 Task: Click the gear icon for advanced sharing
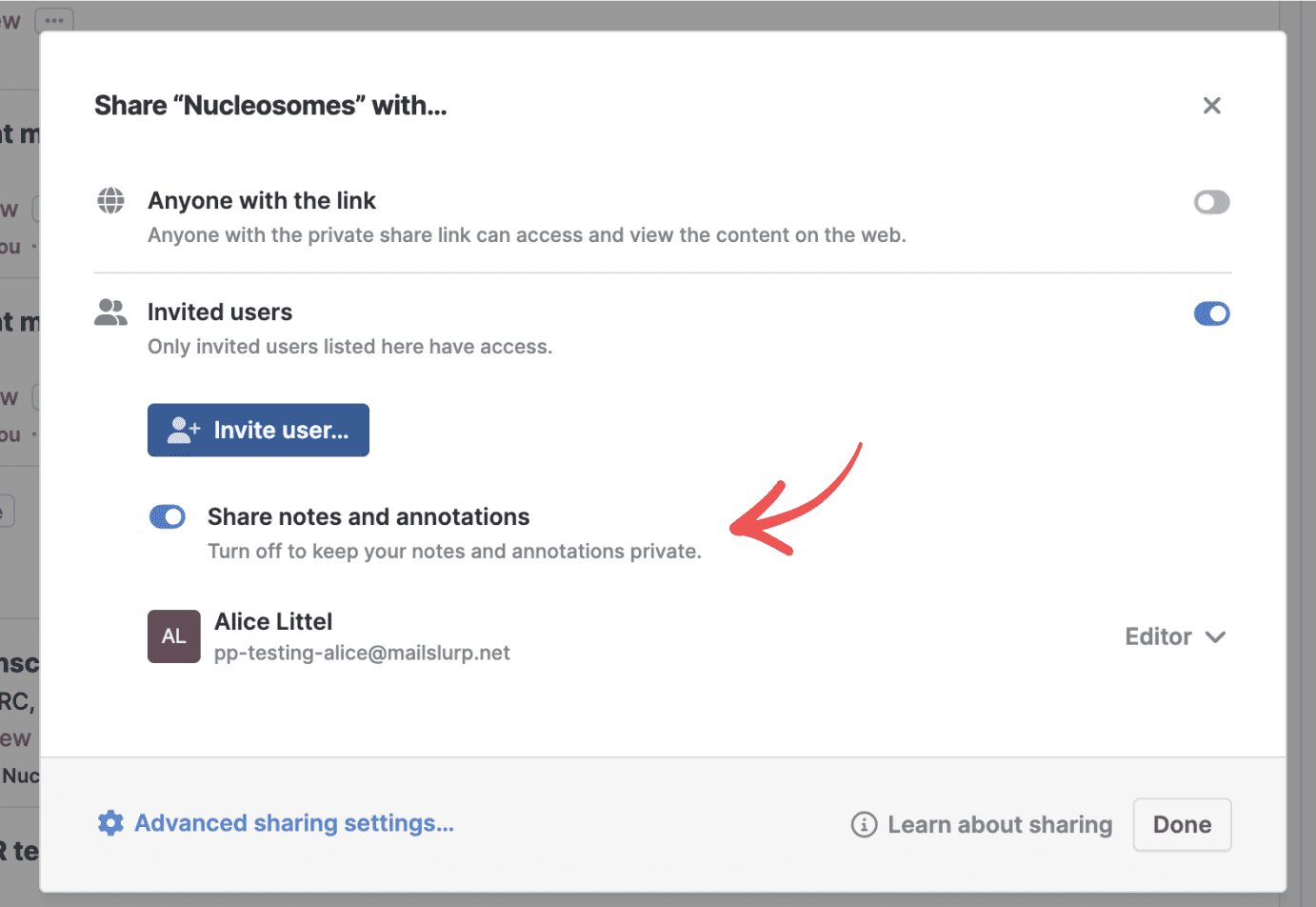click(x=110, y=823)
